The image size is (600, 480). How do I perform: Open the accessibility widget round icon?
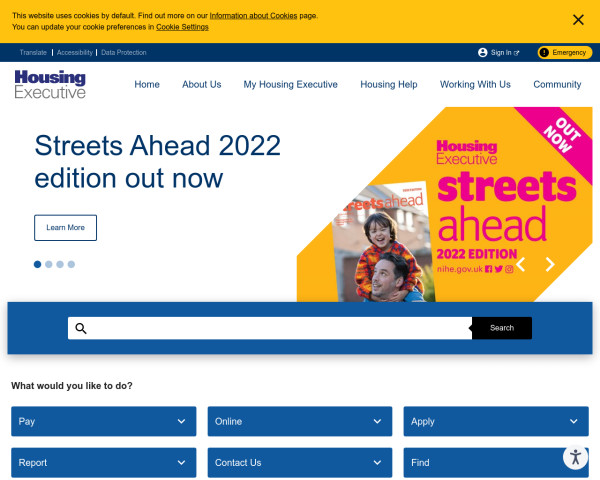[575, 457]
